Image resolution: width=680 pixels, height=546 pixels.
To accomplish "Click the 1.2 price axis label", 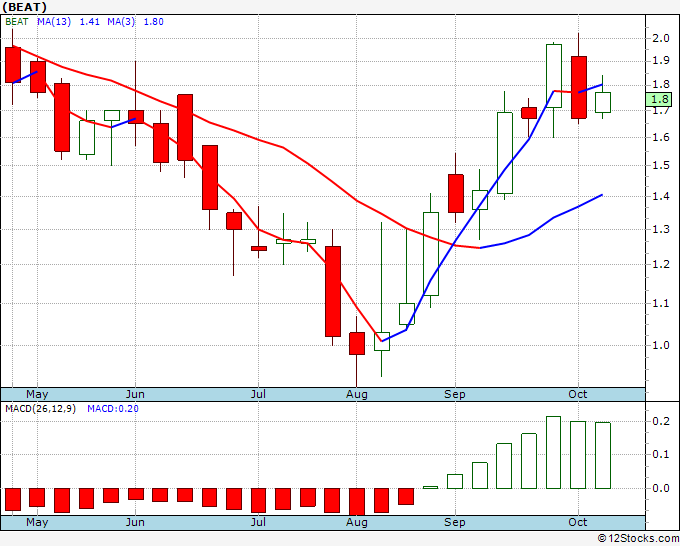I will click(x=661, y=265).
